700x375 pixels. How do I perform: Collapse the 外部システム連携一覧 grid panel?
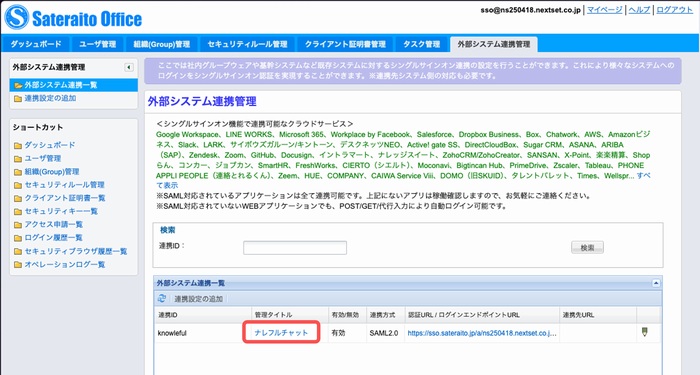click(656, 283)
